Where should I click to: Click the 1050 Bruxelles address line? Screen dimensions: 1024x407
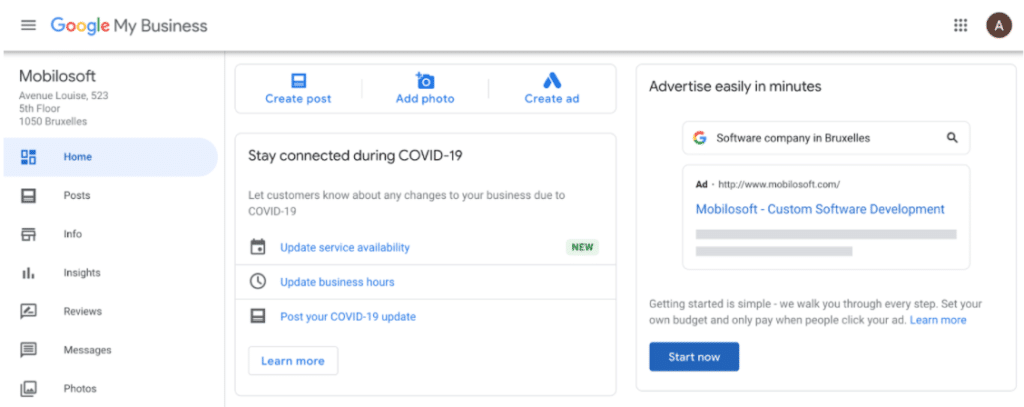pyautogui.click(x=53, y=122)
